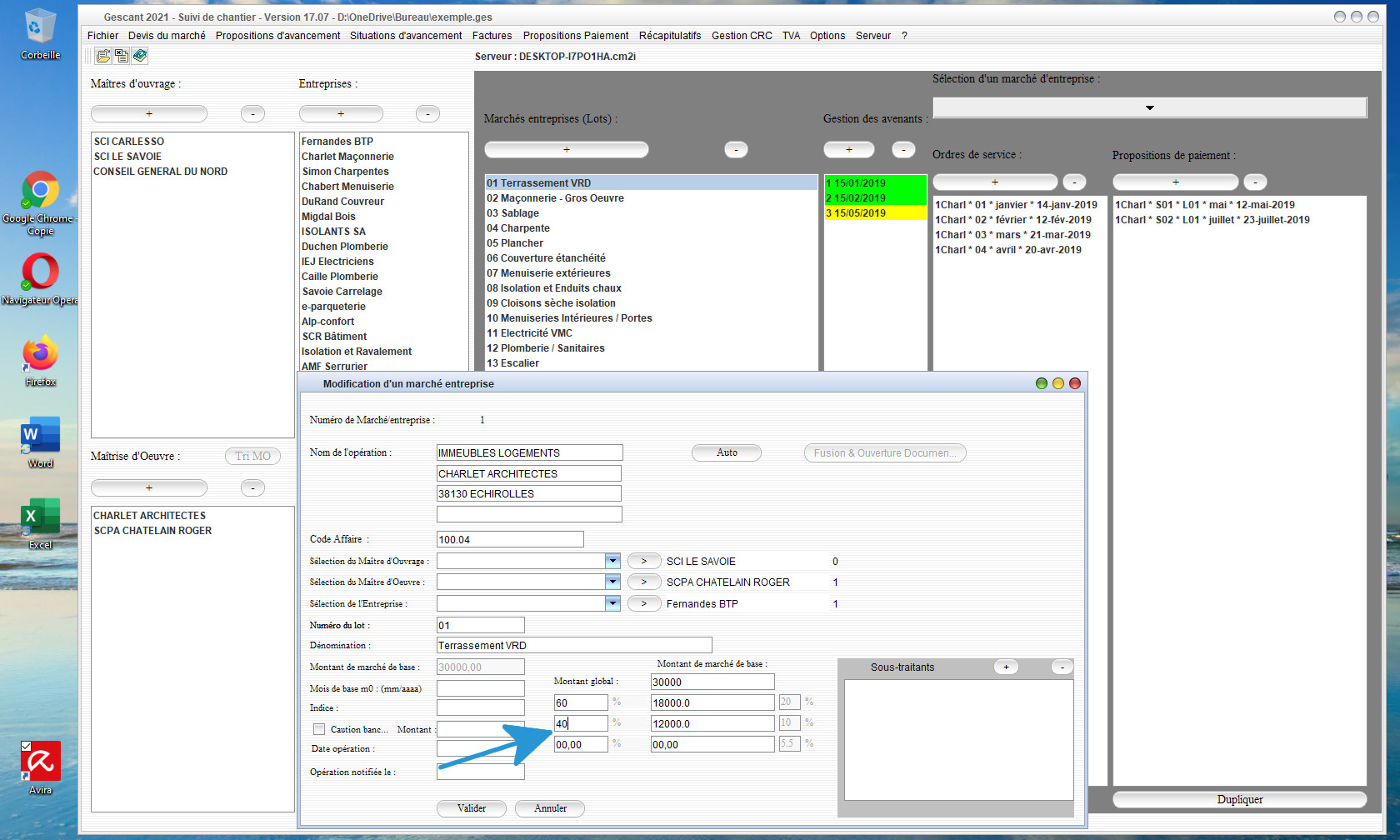Open the Excel desktop shortcut
This screenshot has width=1400, height=840.
click(x=40, y=524)
